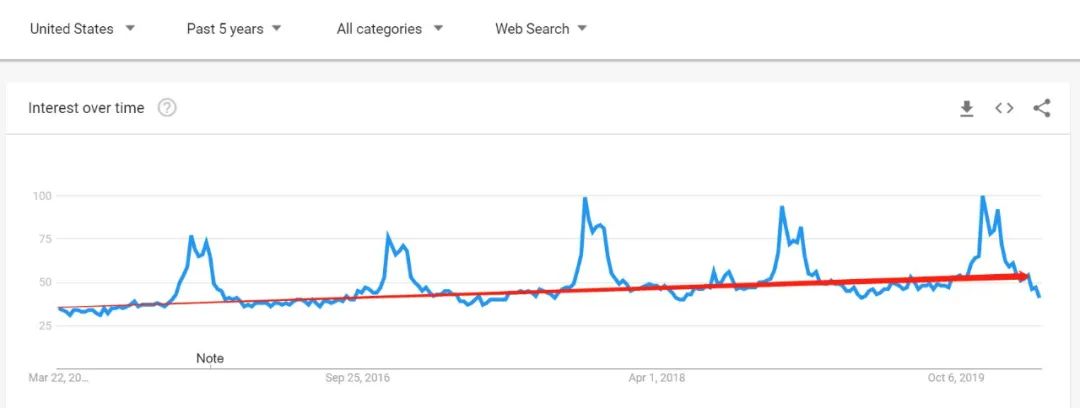
Task: Click the 100 value on y-axis
Action: click(x=43, y=196)
